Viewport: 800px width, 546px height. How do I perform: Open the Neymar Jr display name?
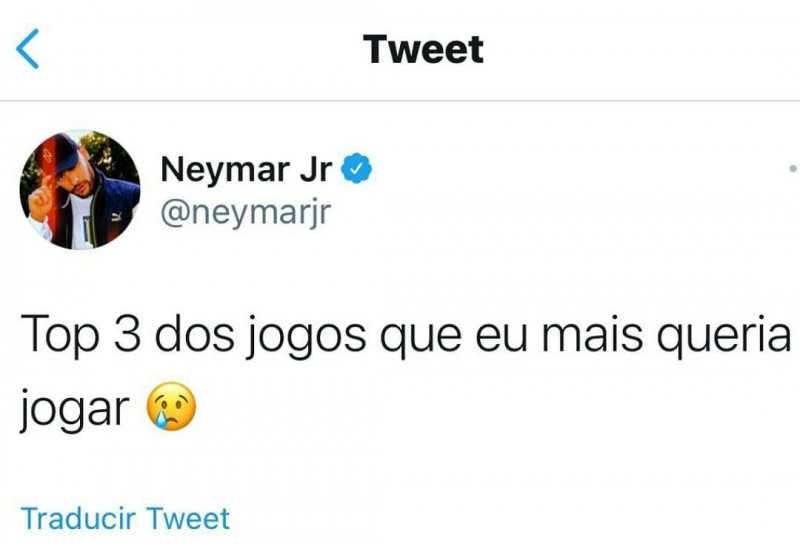246,170
